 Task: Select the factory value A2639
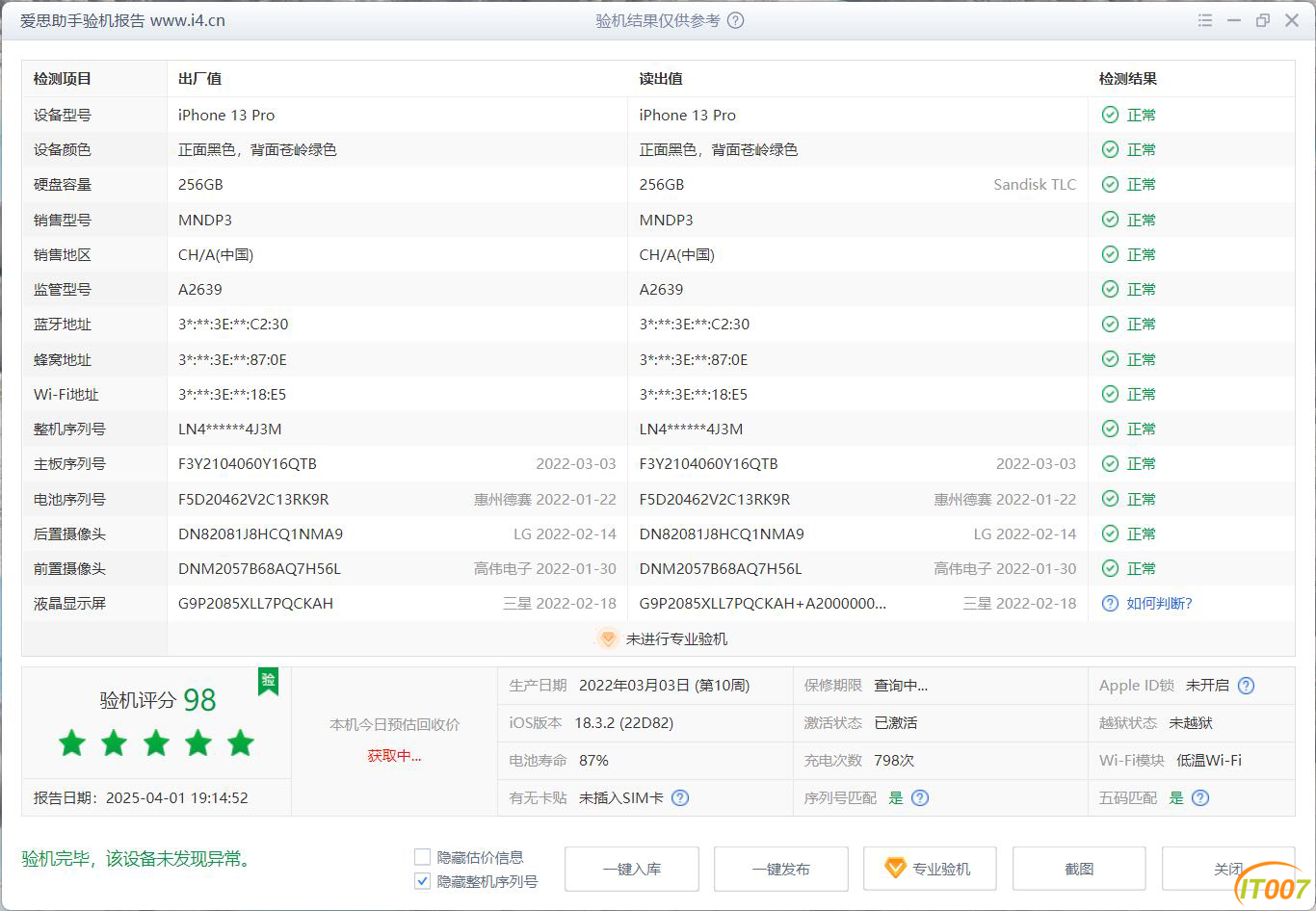(200, 289)
